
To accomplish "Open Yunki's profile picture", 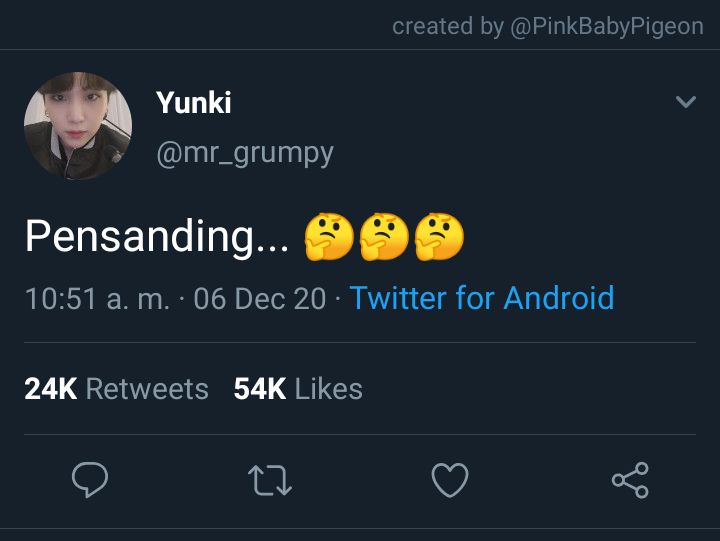I will (78, 126).
